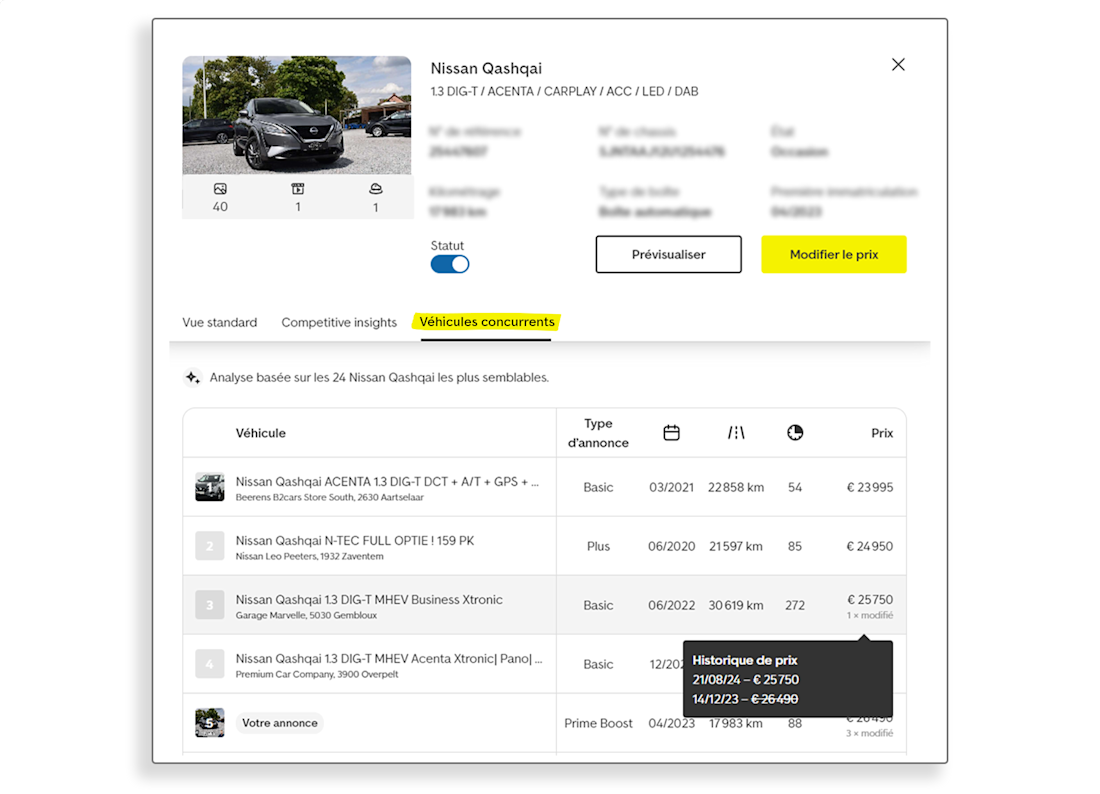This screenshot has width=1100, height=794.
Task: Click 22 858 km mileage cell
Action: click(736, 487)
